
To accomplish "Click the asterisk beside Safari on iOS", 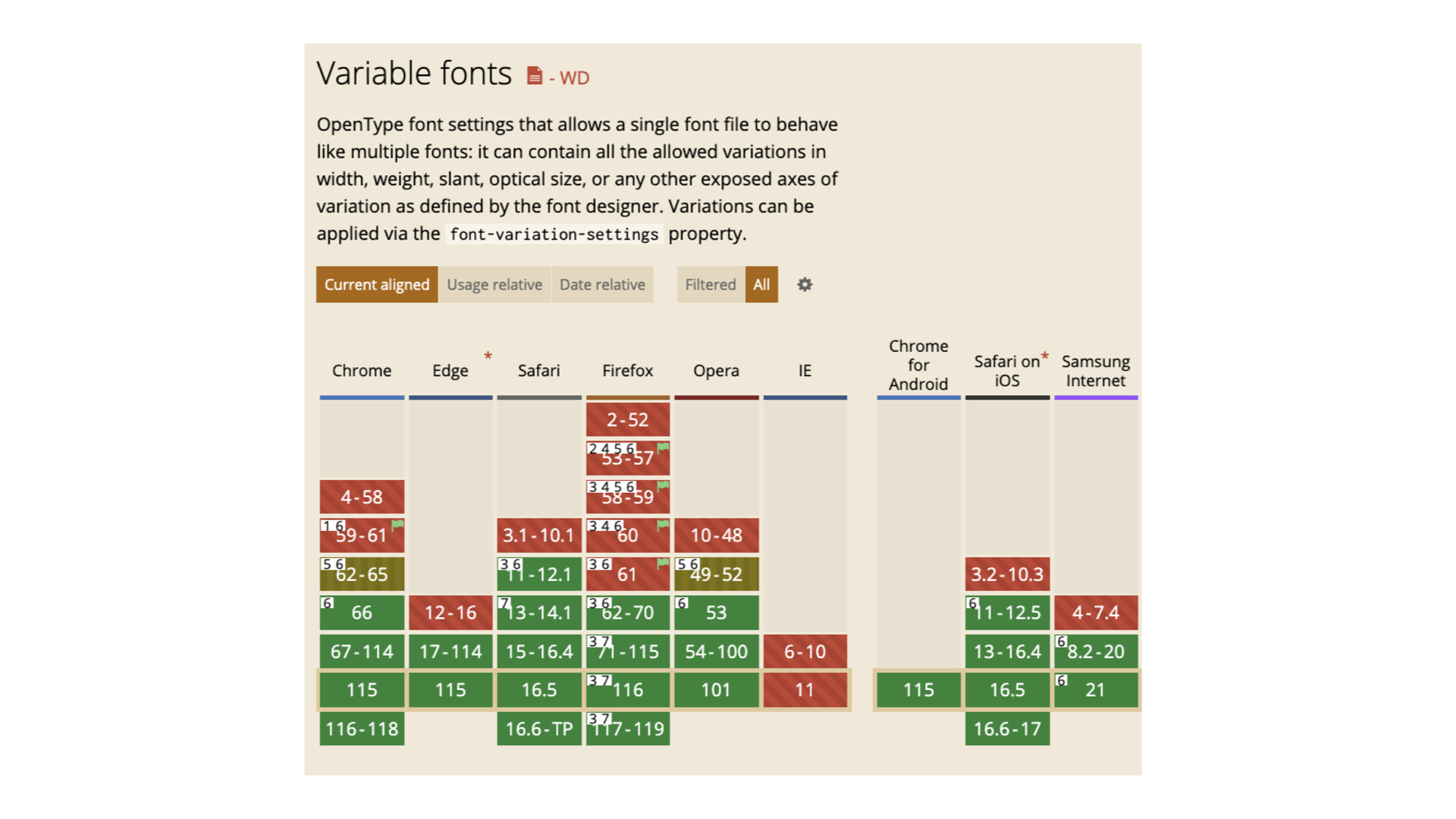I will 1044,356.
